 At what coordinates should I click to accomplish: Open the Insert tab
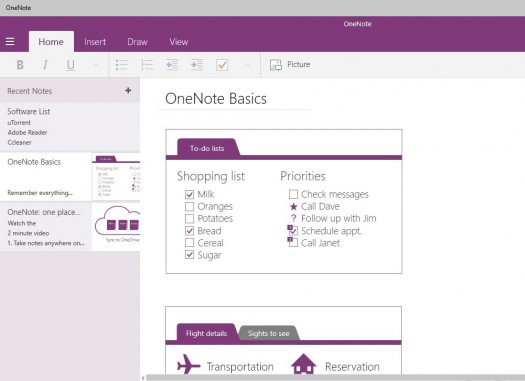(x=95, y=42)
